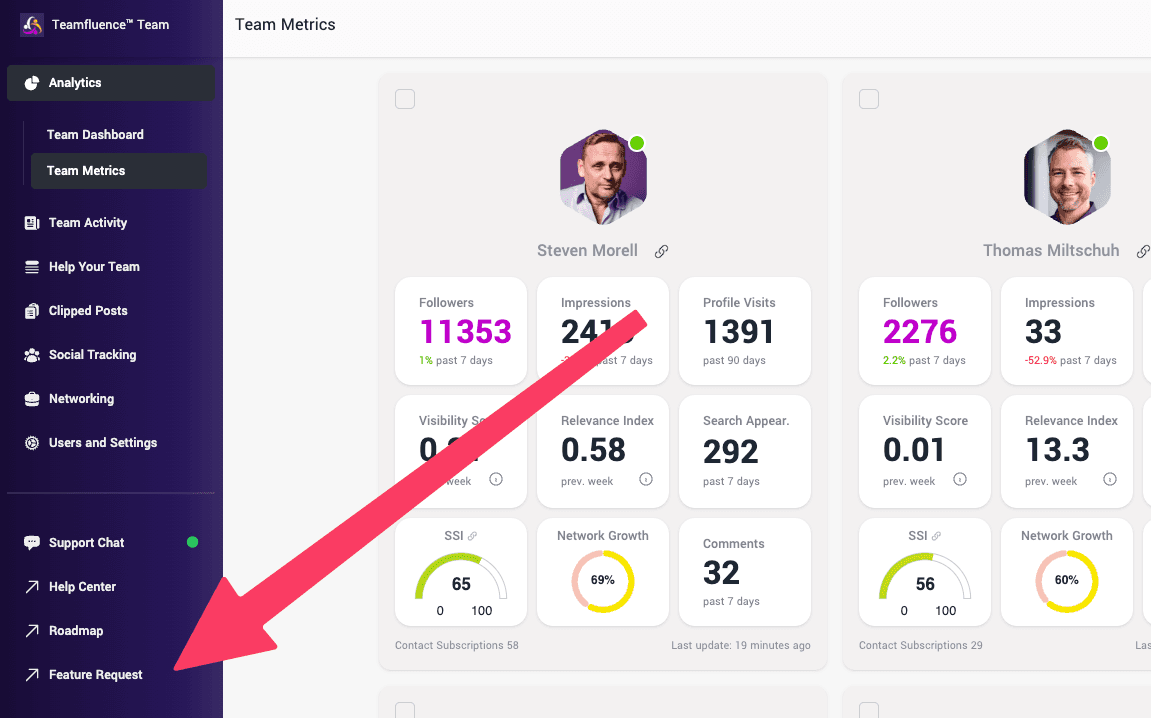1151x718 pixels.
Task: Click the Feature Request arrow icon
Action: click(x=32, y=675)
